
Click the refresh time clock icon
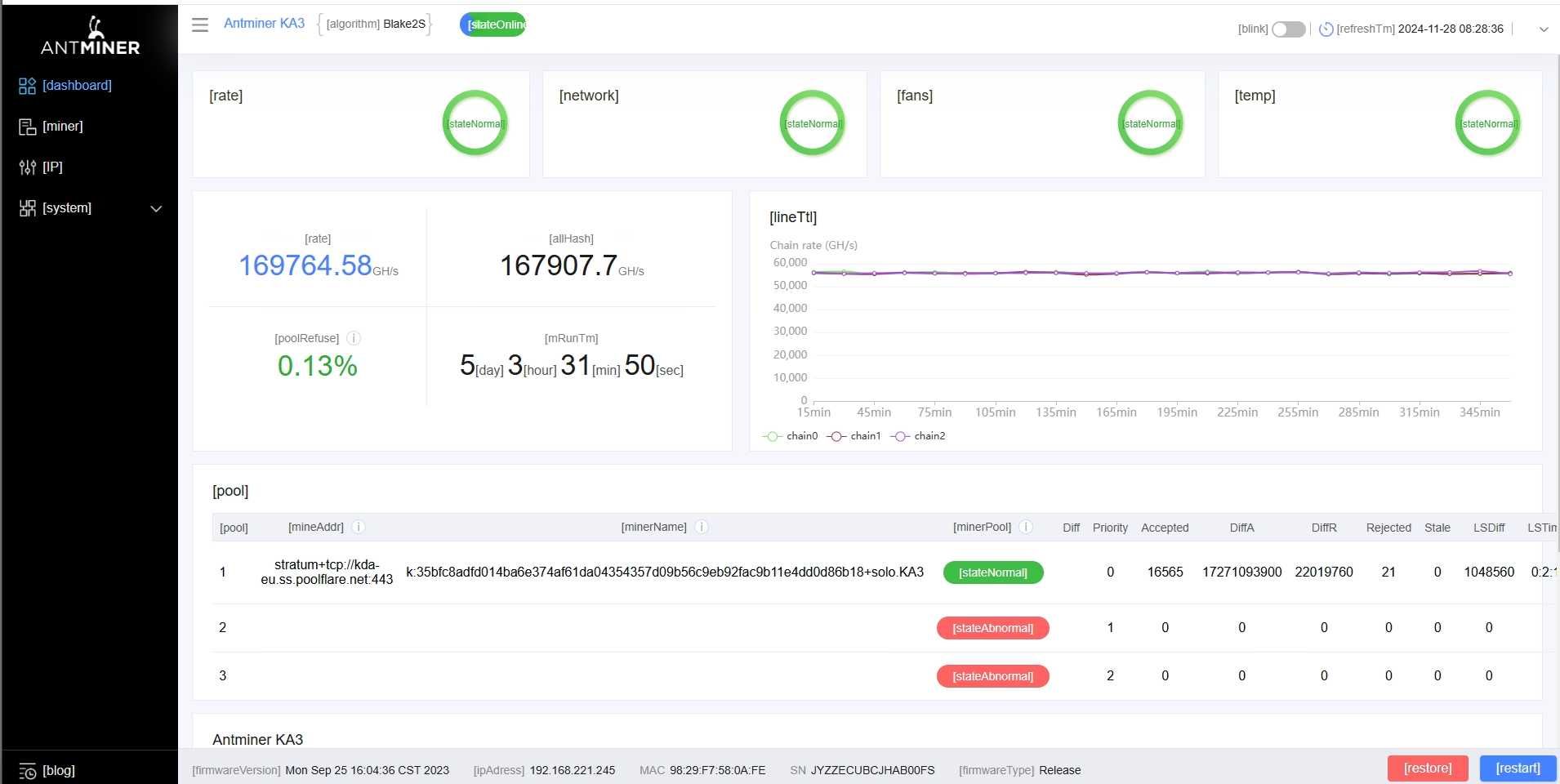coord(1326,29)
